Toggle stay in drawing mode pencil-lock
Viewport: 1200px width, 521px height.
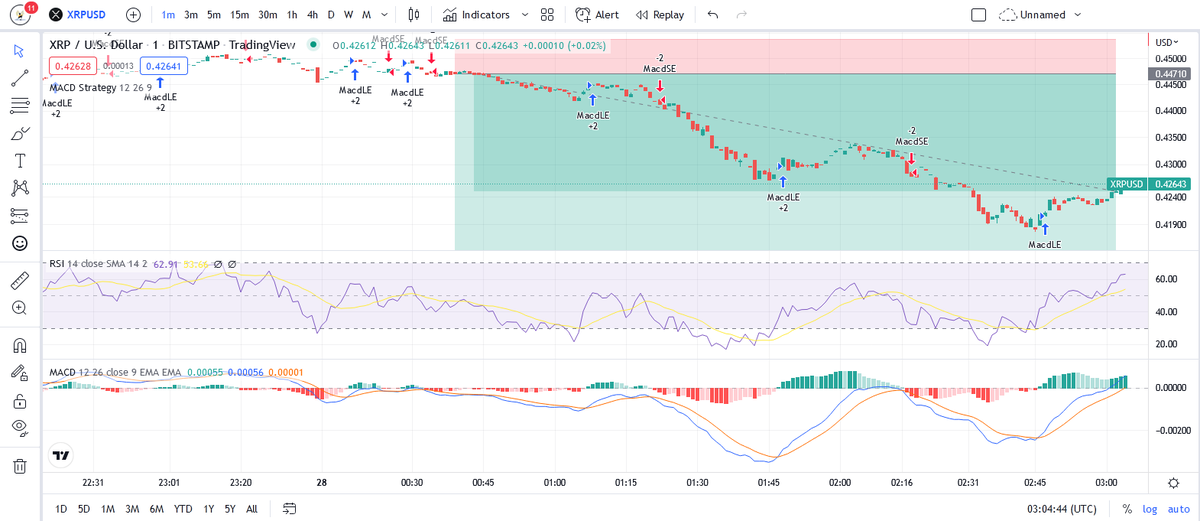[19, 373]
